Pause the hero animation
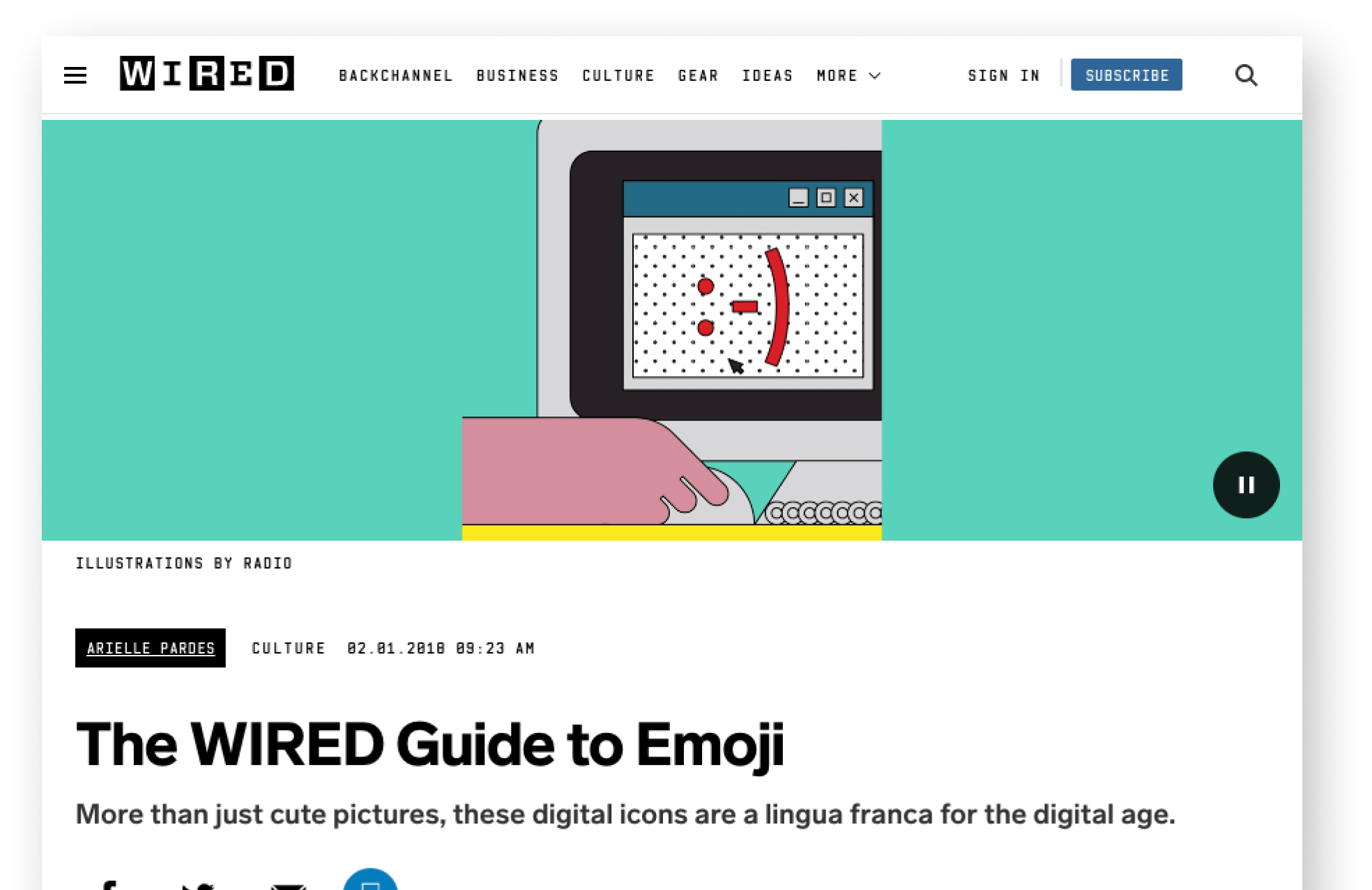This screenshot has height=890, width=1372. [x=1246, y=485]
